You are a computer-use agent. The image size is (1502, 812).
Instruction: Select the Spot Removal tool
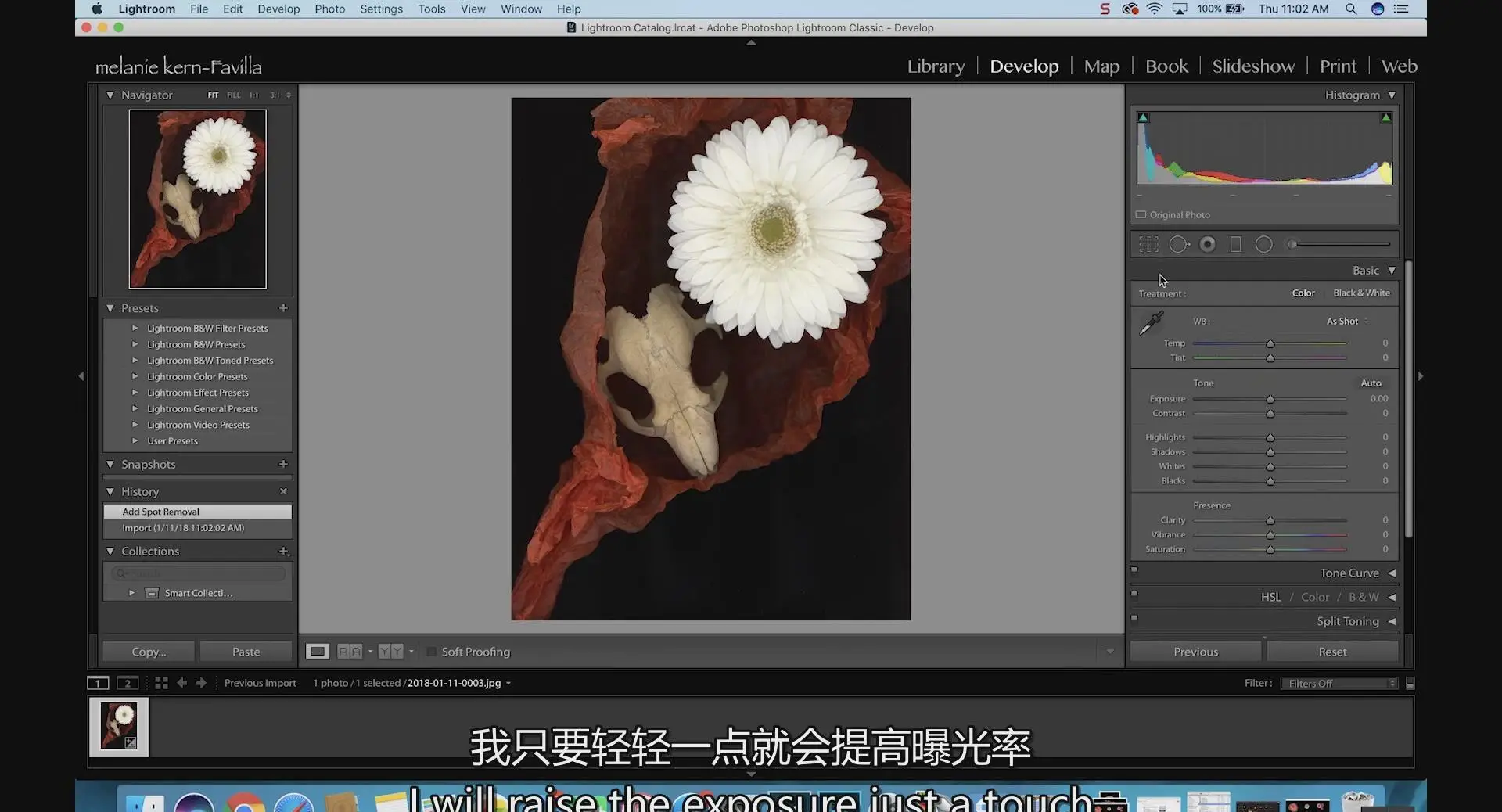pos(1179,245)
